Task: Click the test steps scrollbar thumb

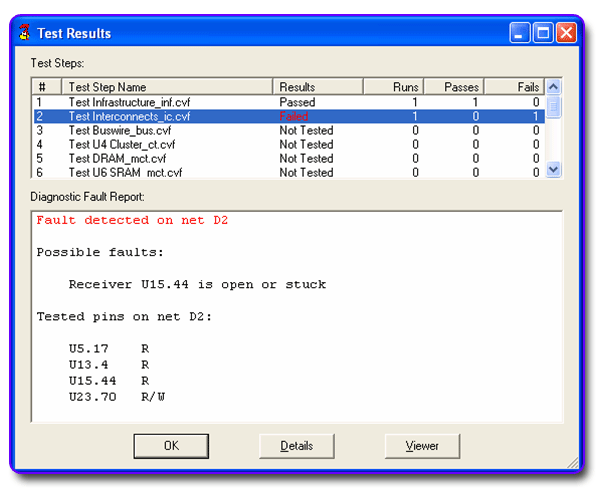Action: [x=553, y=107]
